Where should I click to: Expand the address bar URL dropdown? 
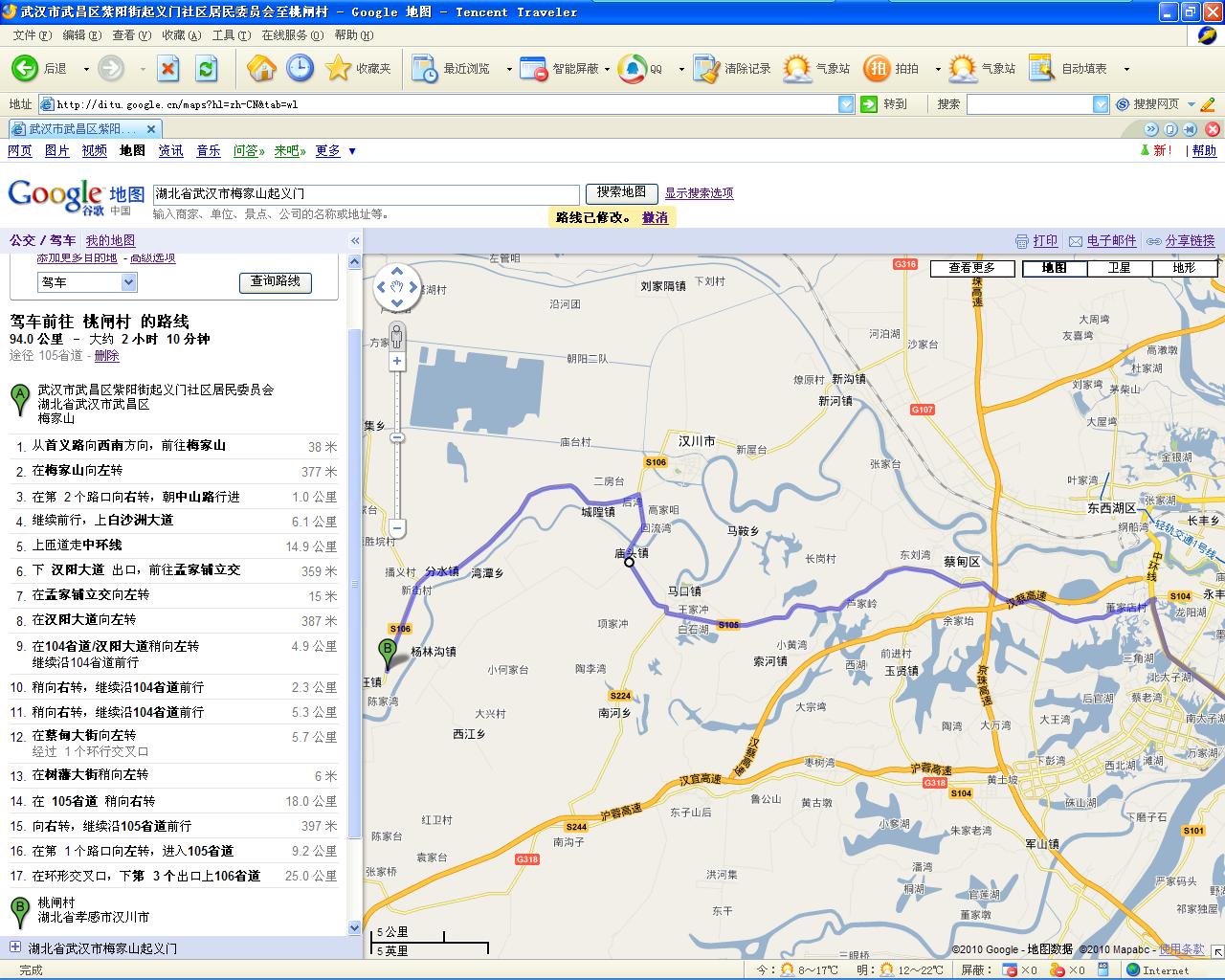click(x=846, y=104)
